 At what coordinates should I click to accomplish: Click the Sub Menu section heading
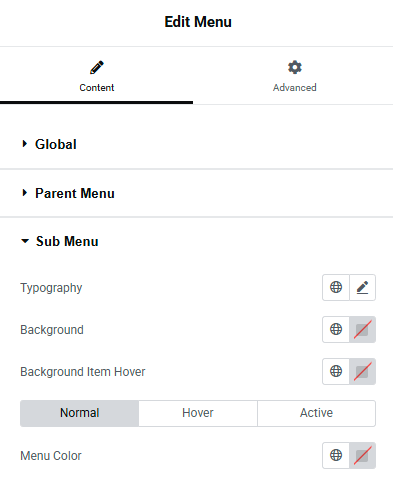(67, 241)
